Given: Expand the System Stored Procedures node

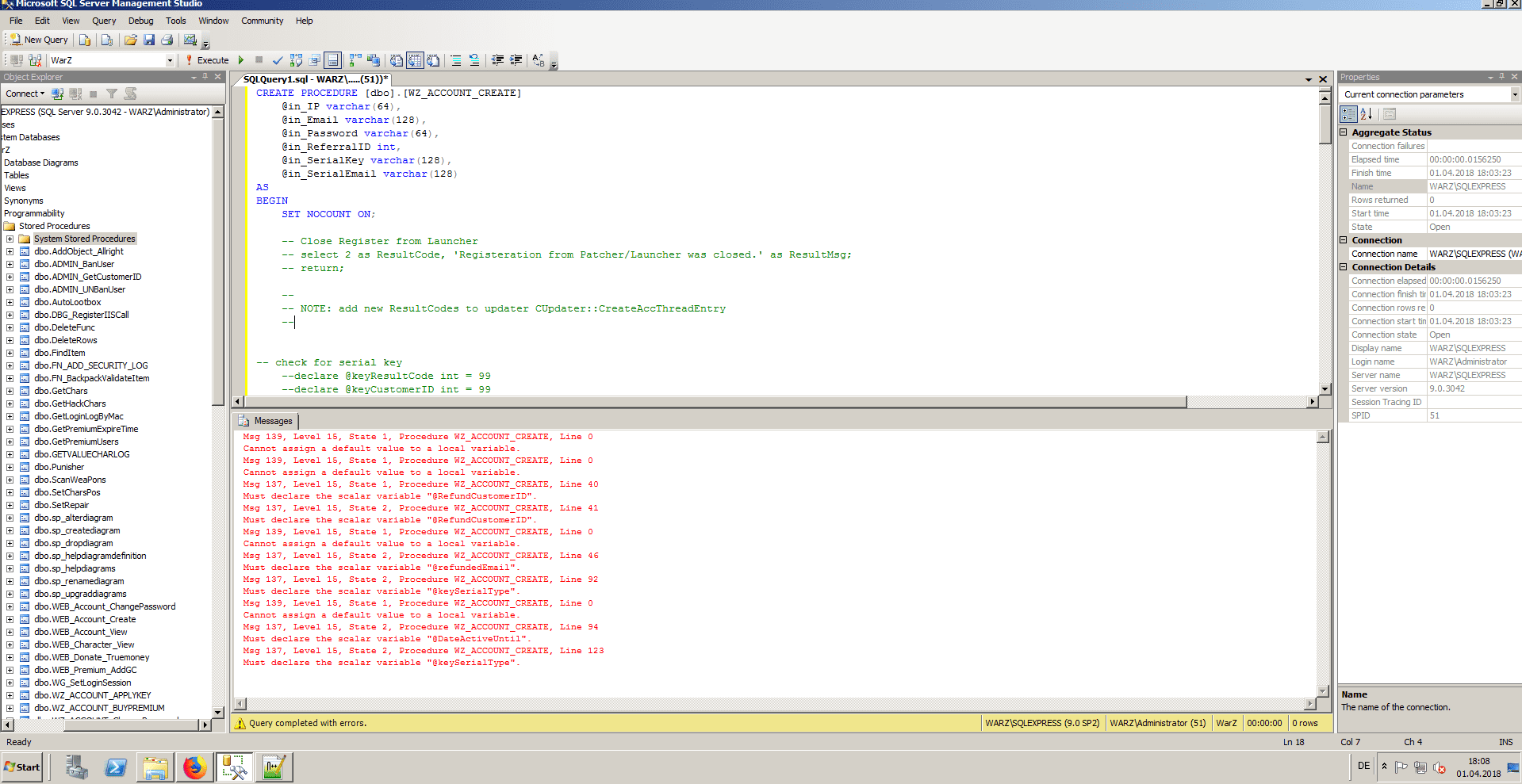Looking at the screenshot, I should pyautogui.click(x=10, y=239).
